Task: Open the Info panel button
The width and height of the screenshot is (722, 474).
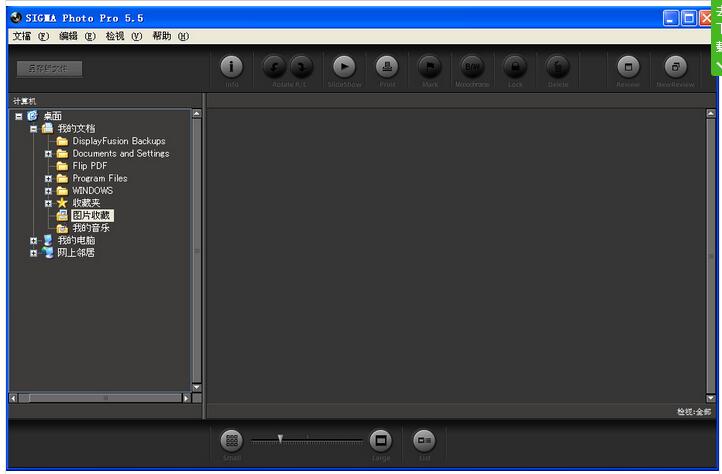Action: 232,67
